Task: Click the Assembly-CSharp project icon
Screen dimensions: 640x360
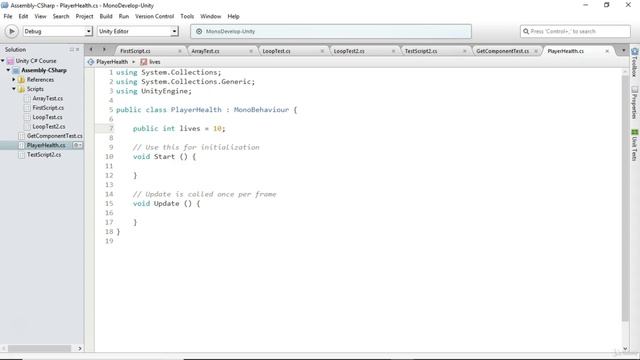Action: click(x=16, y=70)
